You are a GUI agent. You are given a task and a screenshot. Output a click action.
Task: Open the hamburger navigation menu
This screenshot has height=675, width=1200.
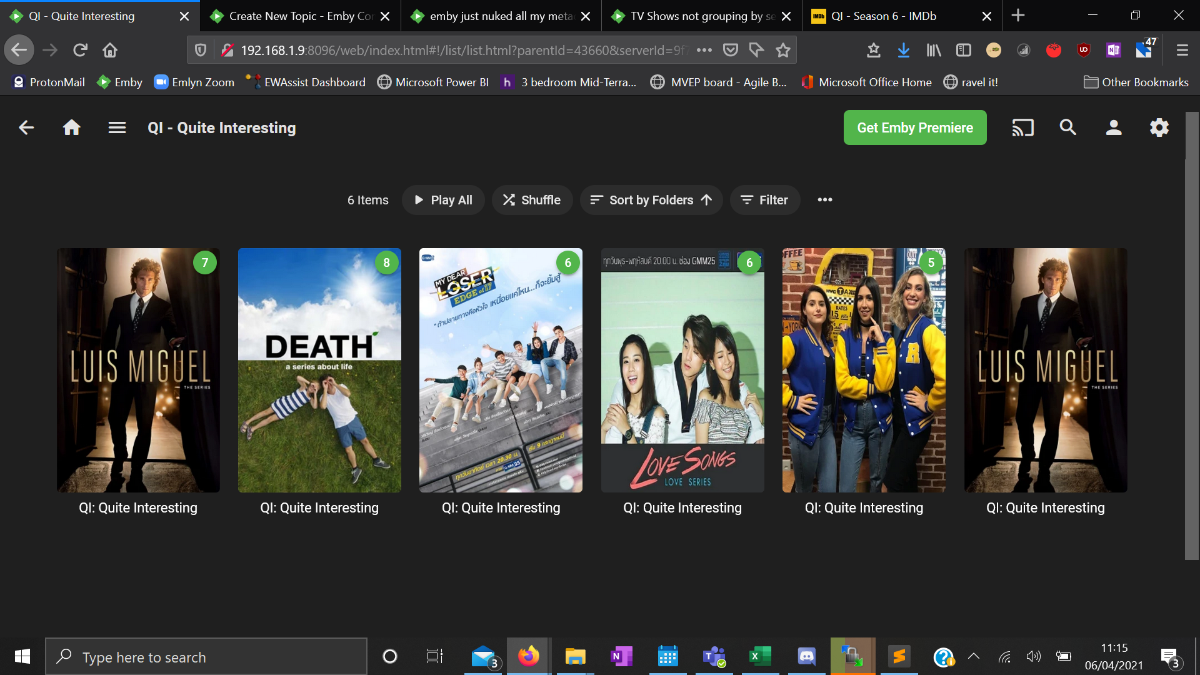tap(117, 128)
